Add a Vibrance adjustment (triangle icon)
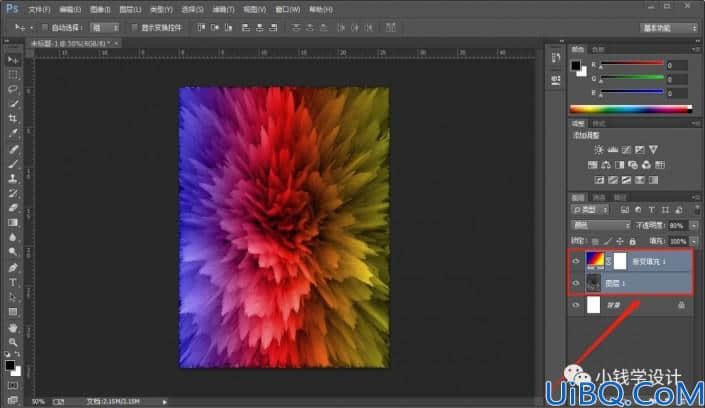705x408 pixels. click(x=653, y=150)
